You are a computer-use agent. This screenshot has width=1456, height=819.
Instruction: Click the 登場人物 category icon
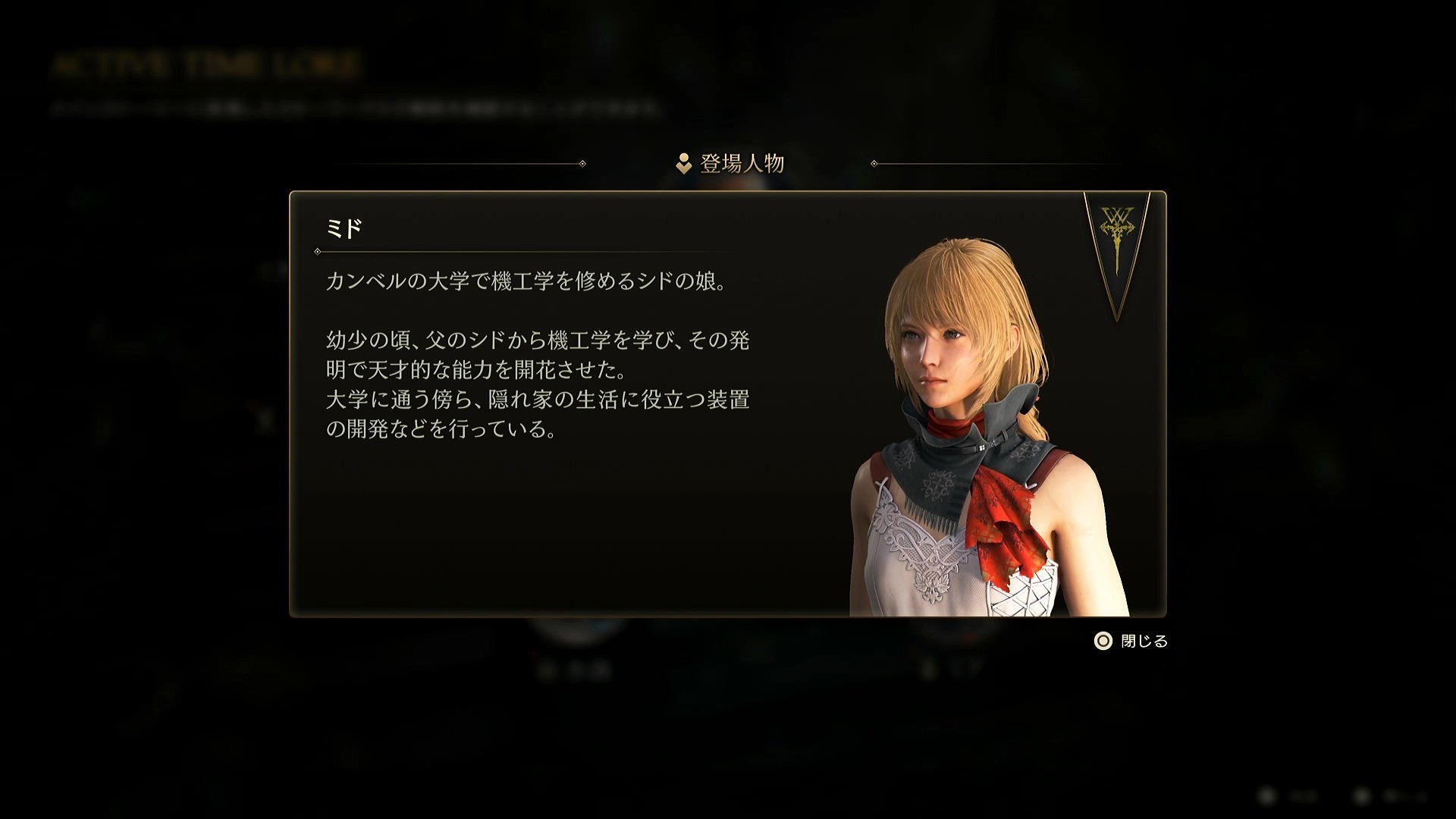(683, 164)
